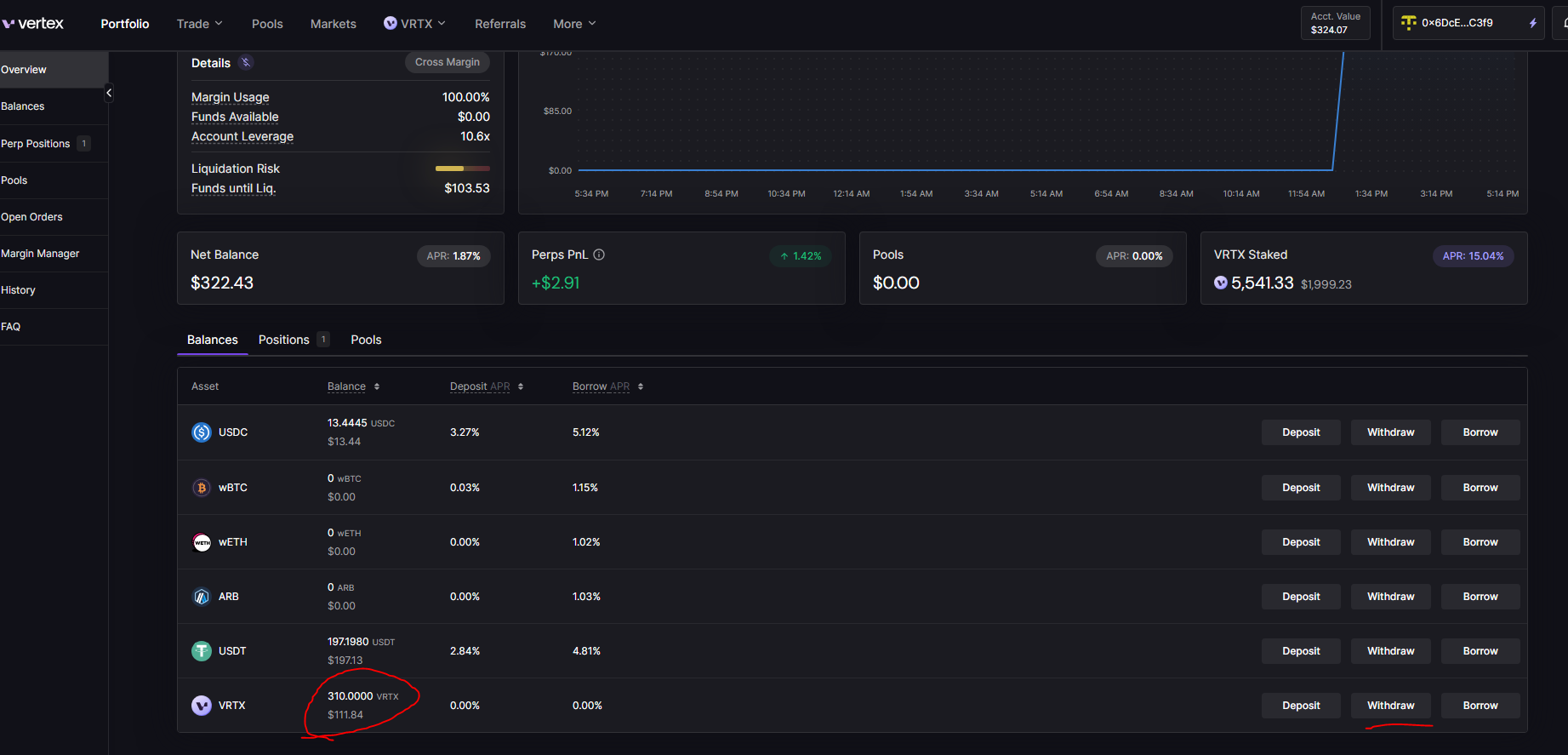The width and height of the screenshot is (1568, 755).
Task: Open the Markets page
Action: pos(334,24)
